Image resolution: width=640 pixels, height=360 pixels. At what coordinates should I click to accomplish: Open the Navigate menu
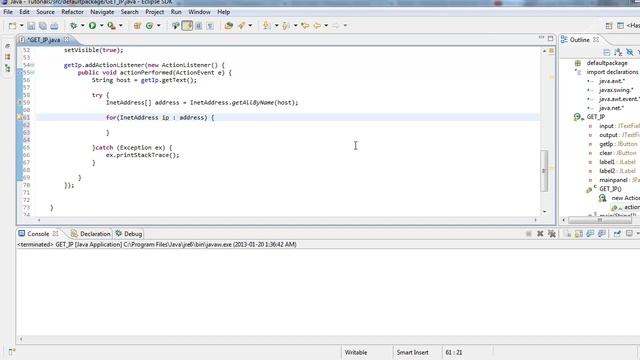(x=102, y=12)
